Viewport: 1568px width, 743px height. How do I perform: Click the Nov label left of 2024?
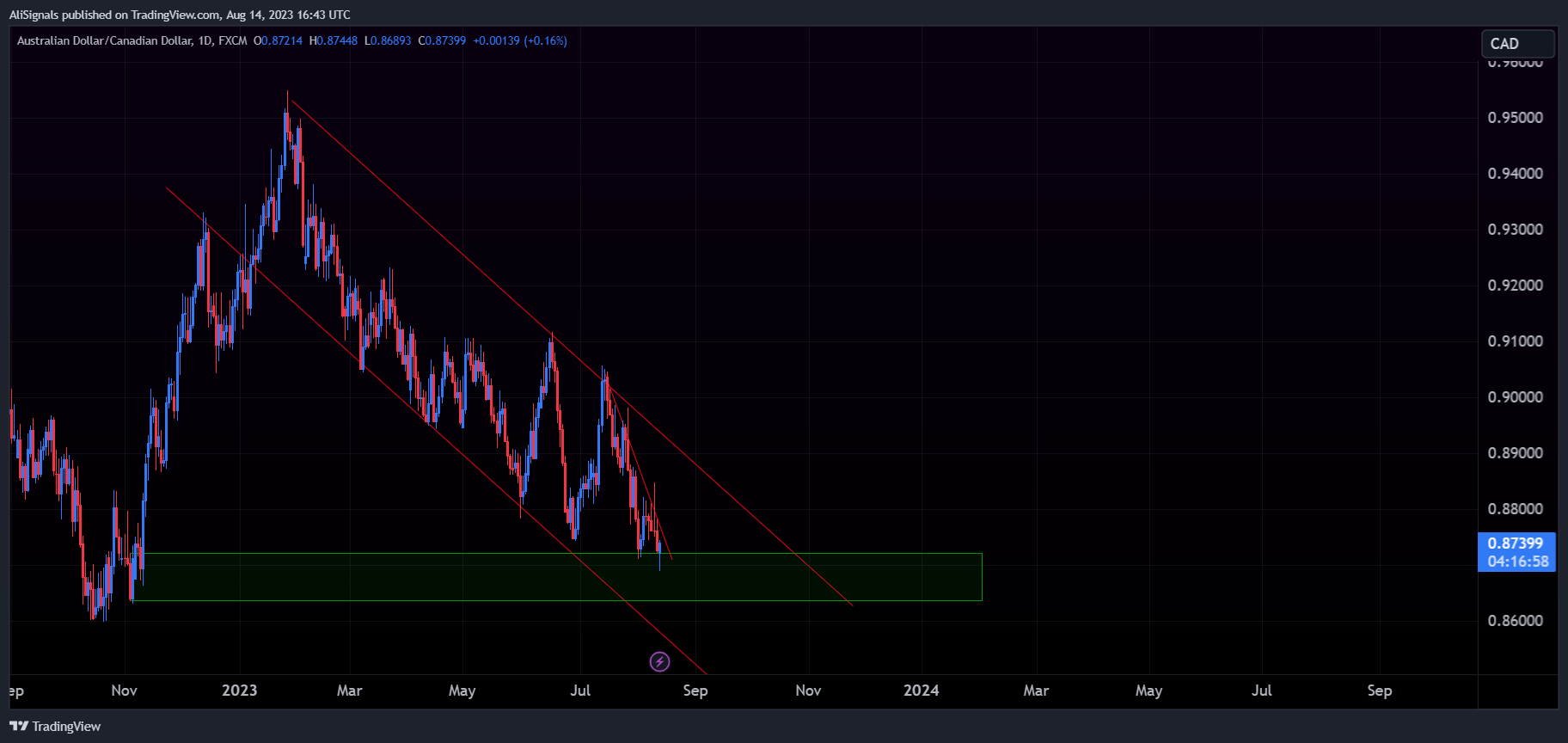point(808,691)
